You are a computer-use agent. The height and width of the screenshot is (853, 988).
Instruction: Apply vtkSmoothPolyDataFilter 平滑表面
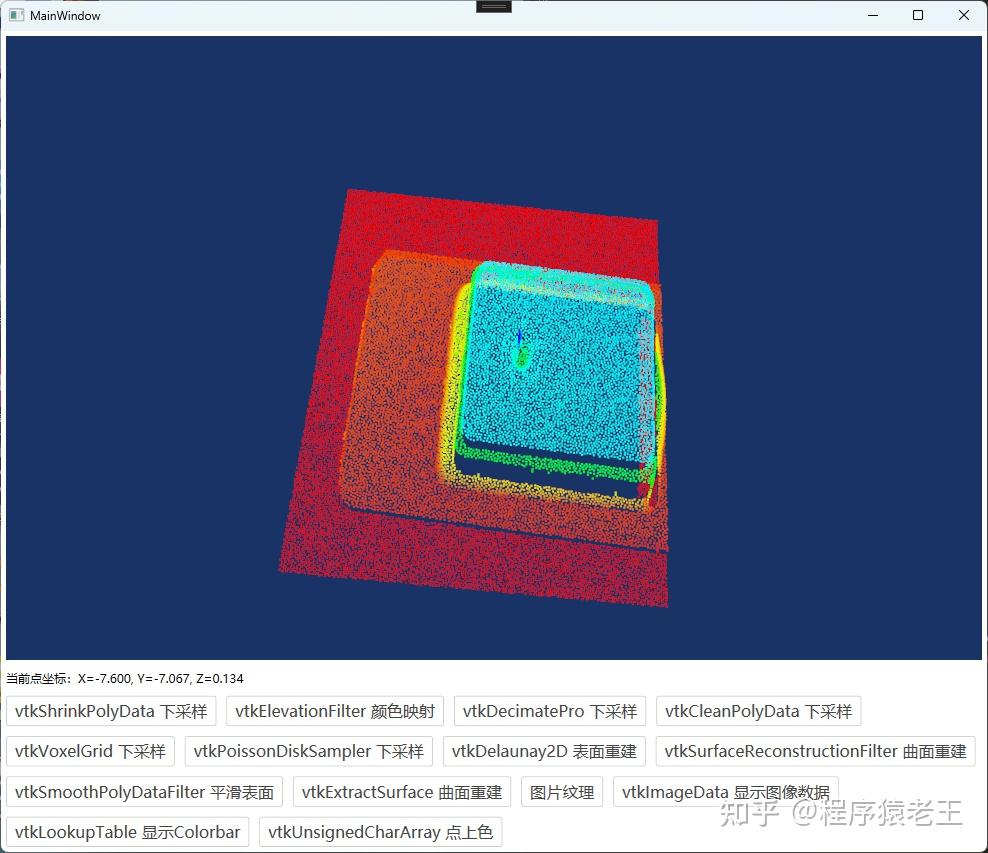click(144, 792)
